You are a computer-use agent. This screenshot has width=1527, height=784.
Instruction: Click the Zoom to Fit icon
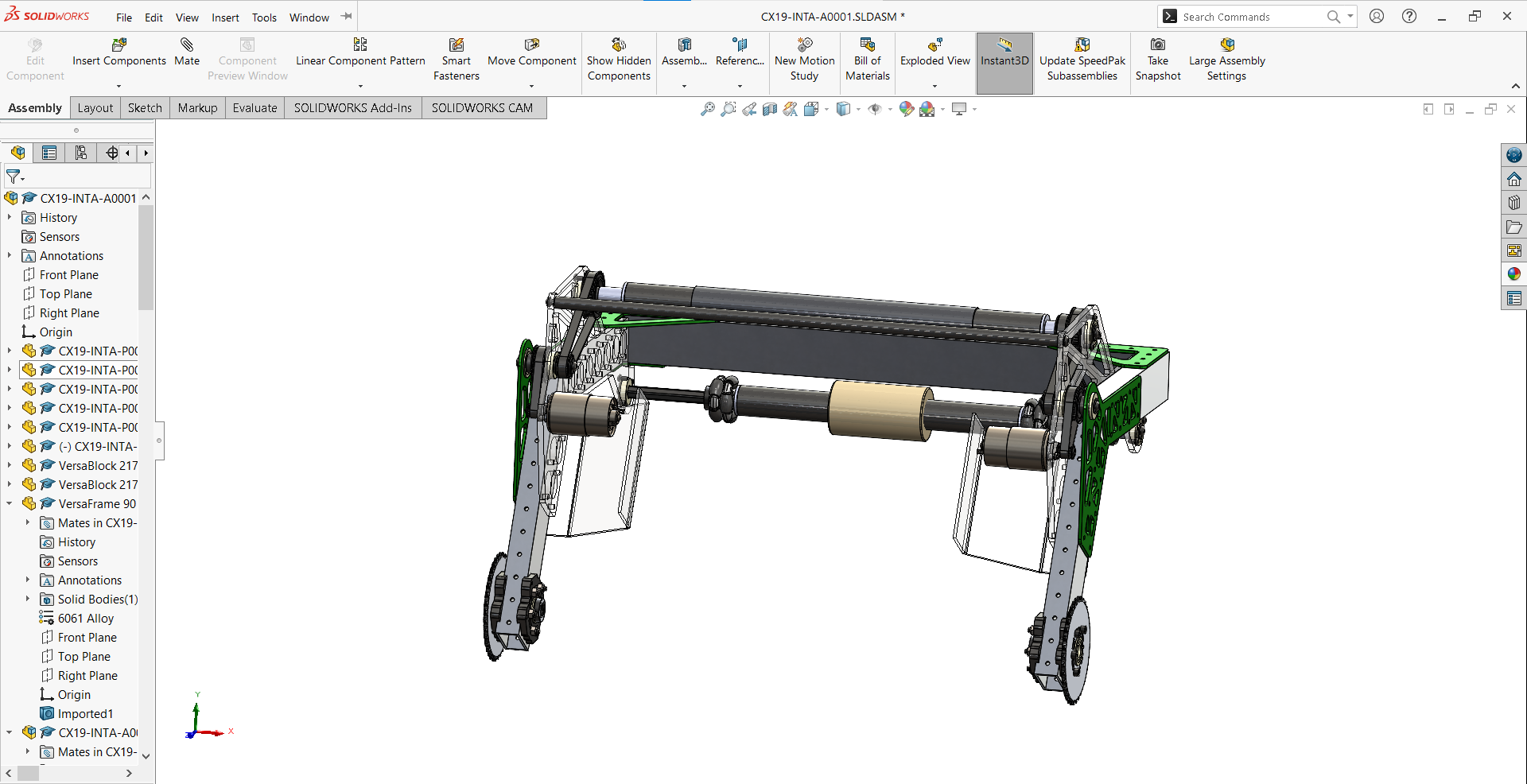click(x=709, y=109)
